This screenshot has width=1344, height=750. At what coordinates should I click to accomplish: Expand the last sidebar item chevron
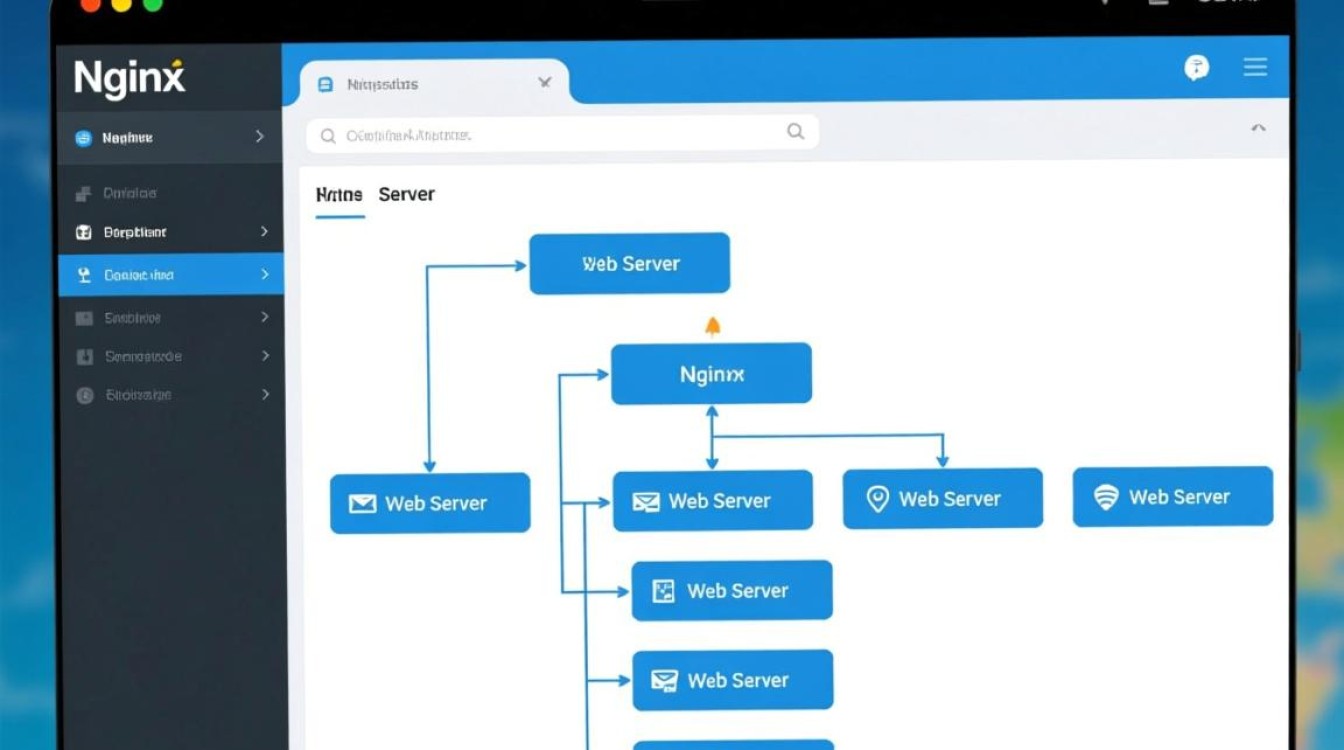265,395
